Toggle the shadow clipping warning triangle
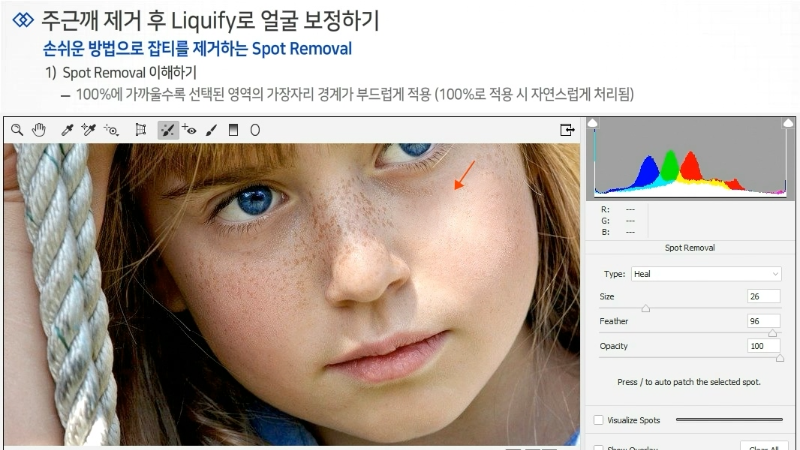800x450 pixels. pos(592,123)
